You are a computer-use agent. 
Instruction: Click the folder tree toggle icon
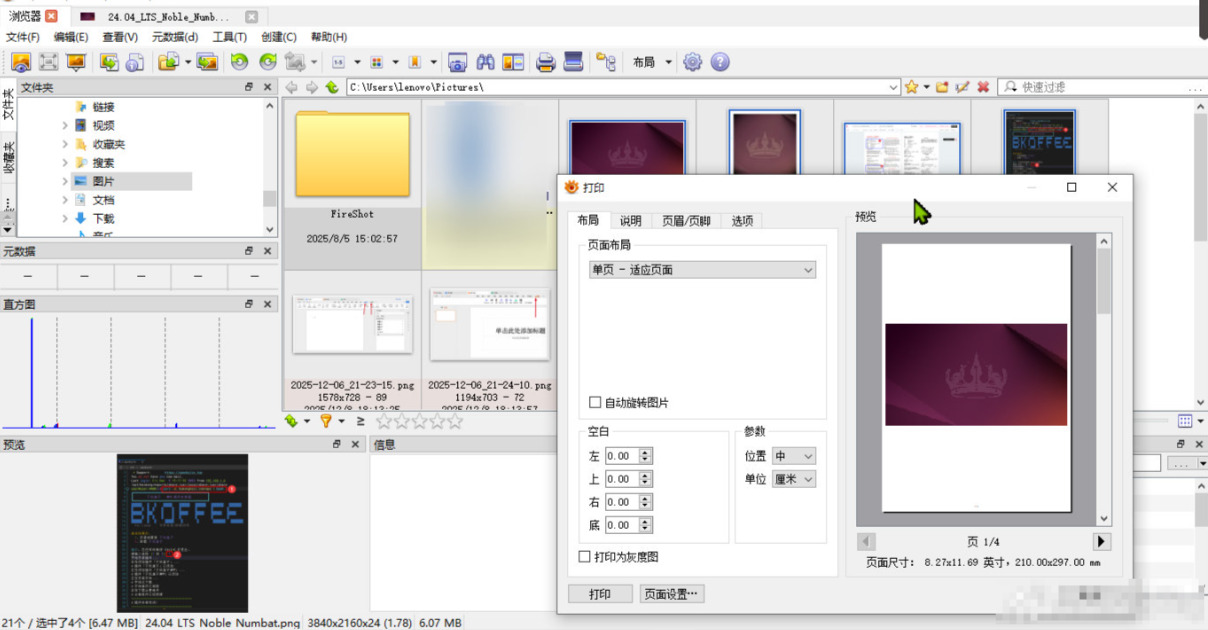coord(605,62)
